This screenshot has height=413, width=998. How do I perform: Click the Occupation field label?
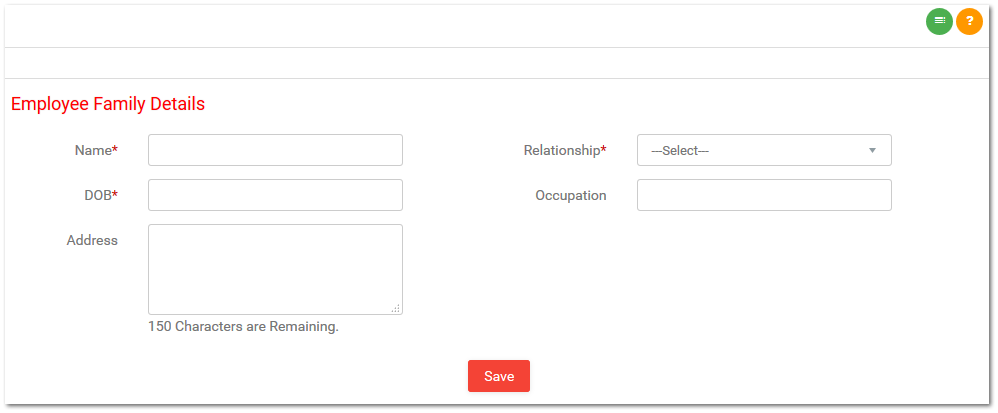coord(571,195)
